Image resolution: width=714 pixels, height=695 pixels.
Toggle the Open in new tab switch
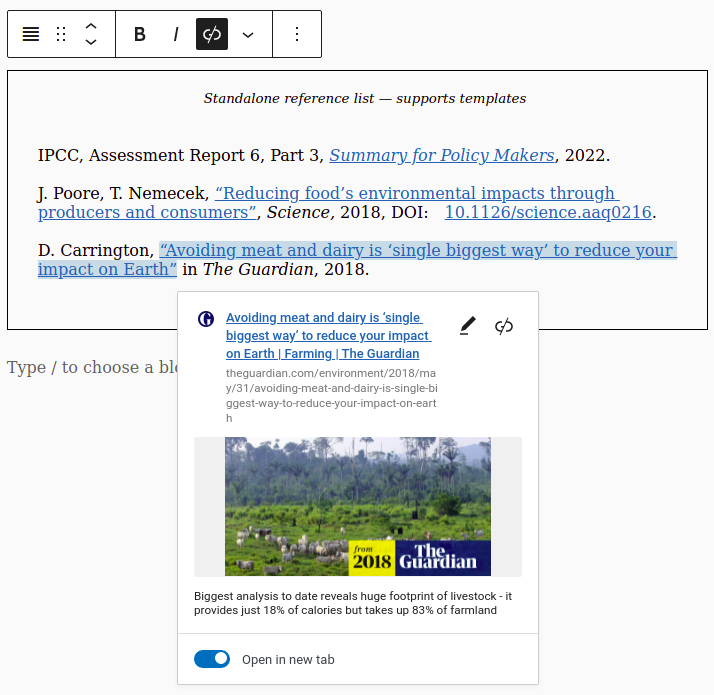coord(212,659)
